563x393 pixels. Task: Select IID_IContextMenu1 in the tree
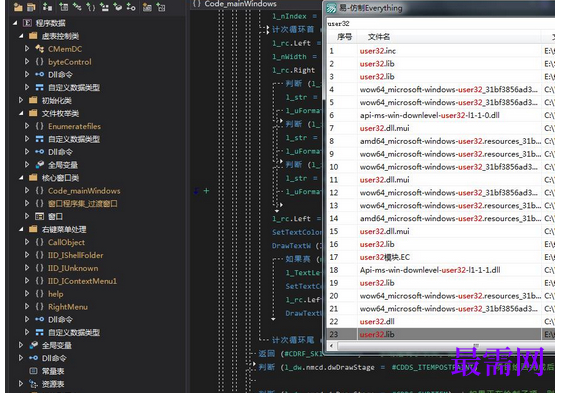click(82, 281)
